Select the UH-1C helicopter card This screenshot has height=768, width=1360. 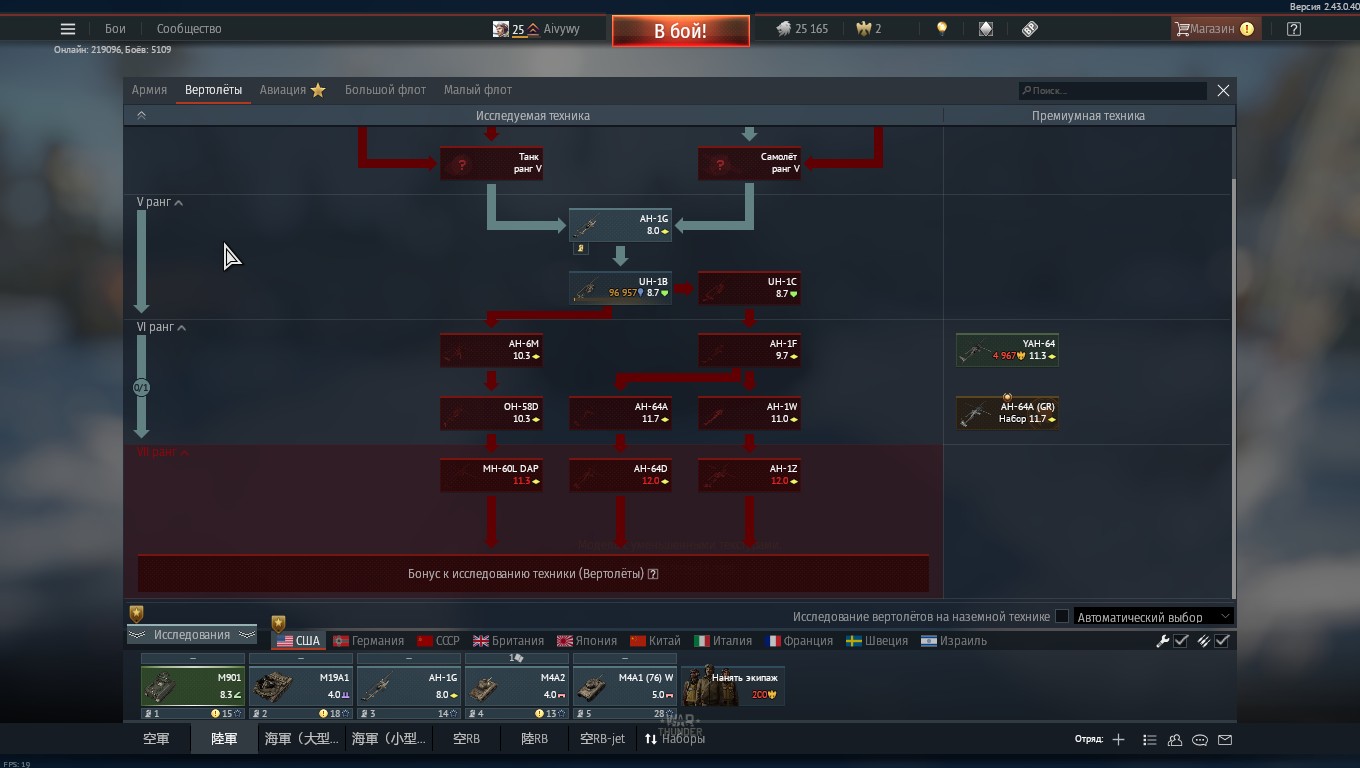tap(749, 288)
